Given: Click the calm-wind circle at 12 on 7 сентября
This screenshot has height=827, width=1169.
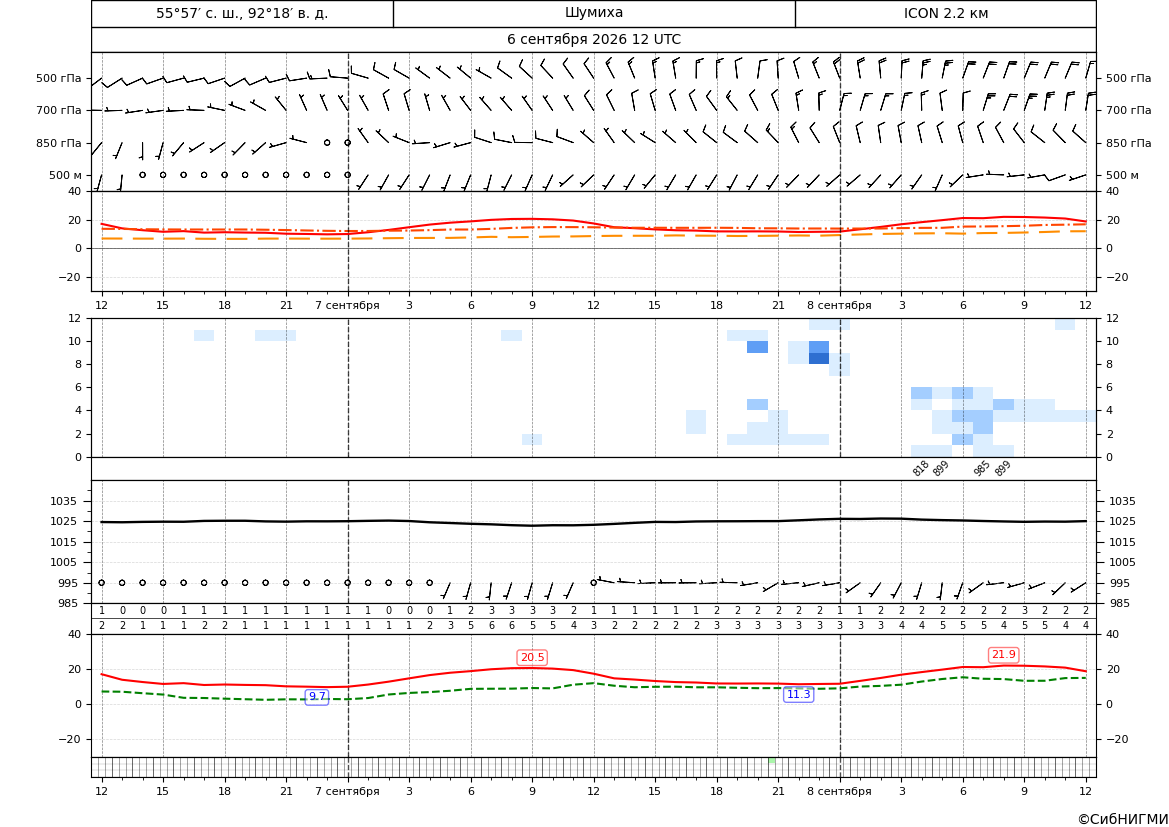Looking at the screenshot, I should (593, 583).
